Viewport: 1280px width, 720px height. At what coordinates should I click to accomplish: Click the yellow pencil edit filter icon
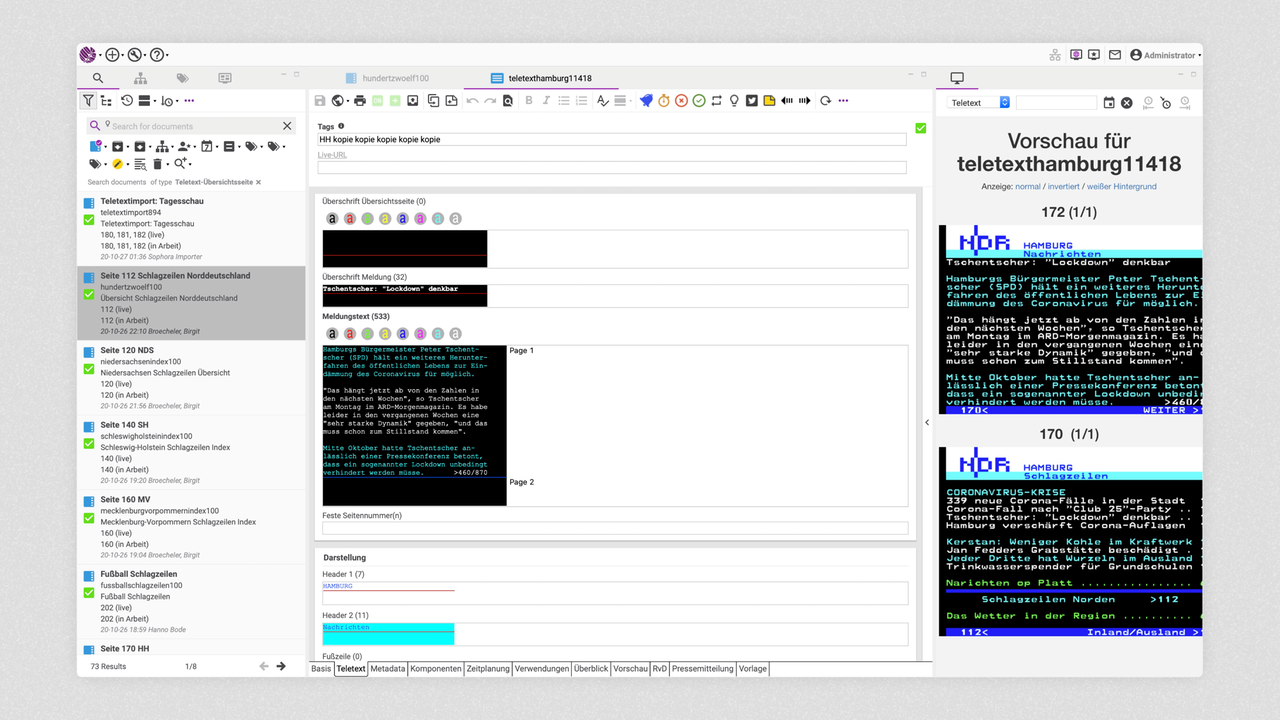pos(117,164)
